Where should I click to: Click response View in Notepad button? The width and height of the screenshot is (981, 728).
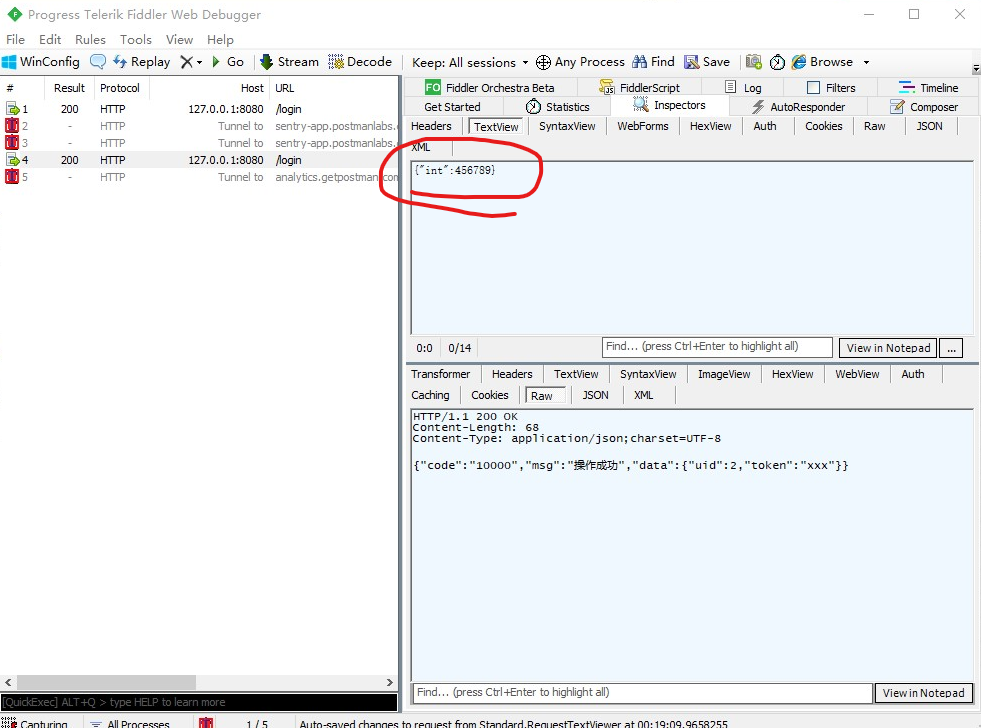[x=923, y=693]
